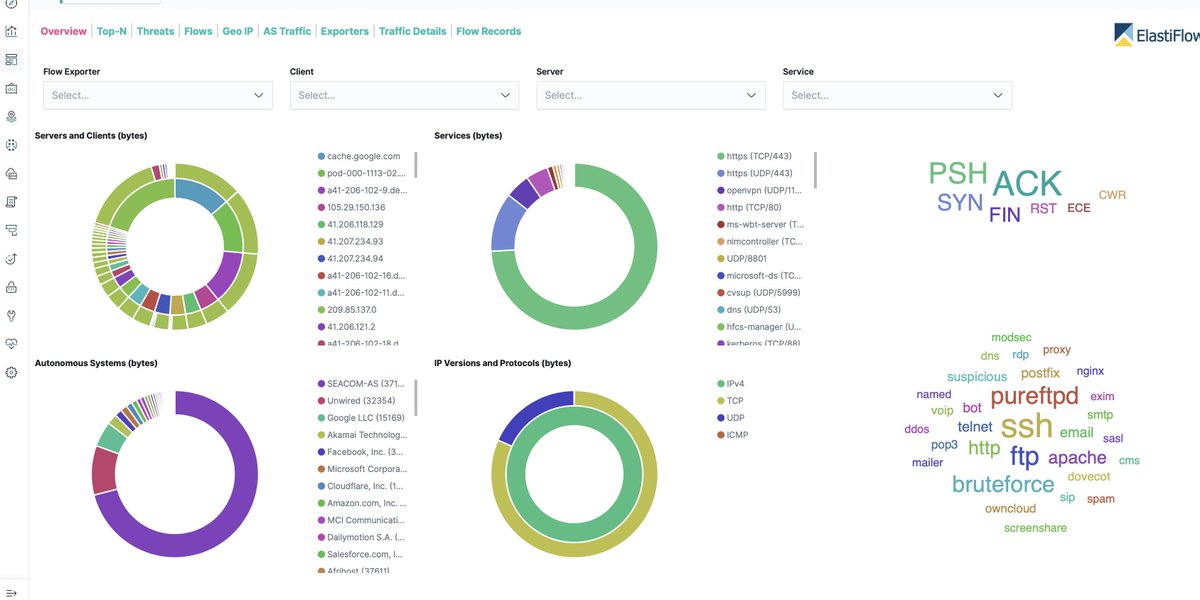Screen dimensions: 1200x600
Task: Open Management gear in the sidebar
Action: tap(11, 372)
